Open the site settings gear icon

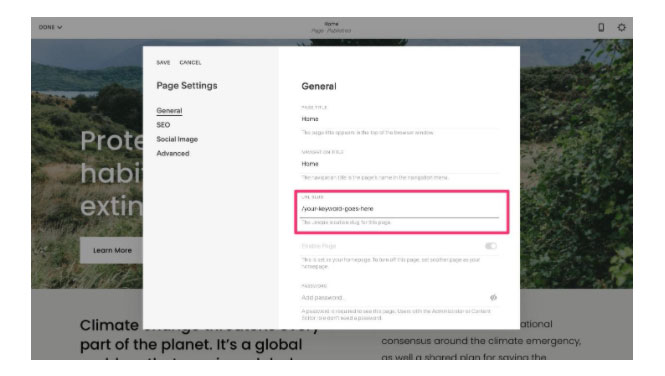pos(621,27)
